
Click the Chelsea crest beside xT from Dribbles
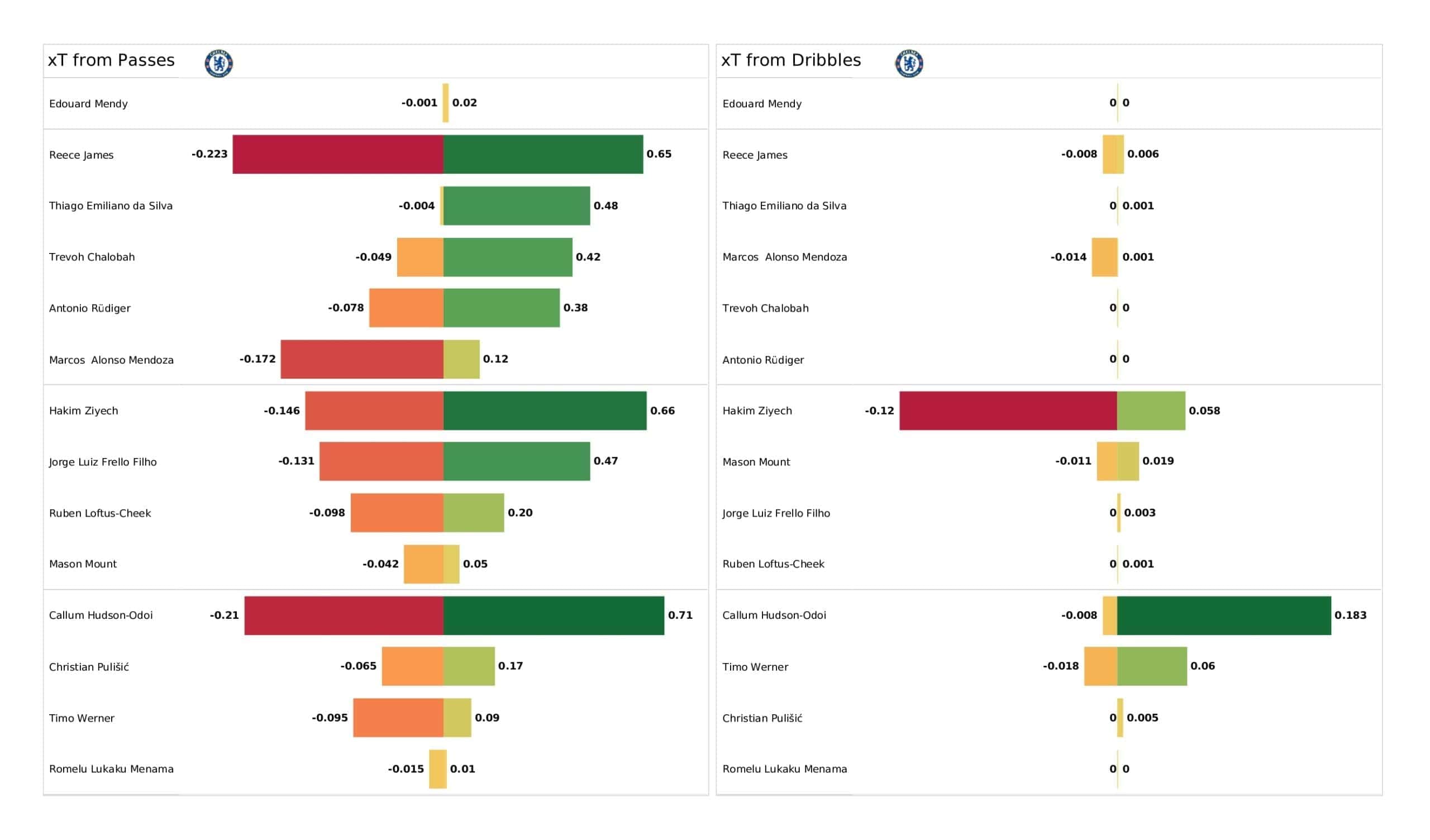[909, 63]
